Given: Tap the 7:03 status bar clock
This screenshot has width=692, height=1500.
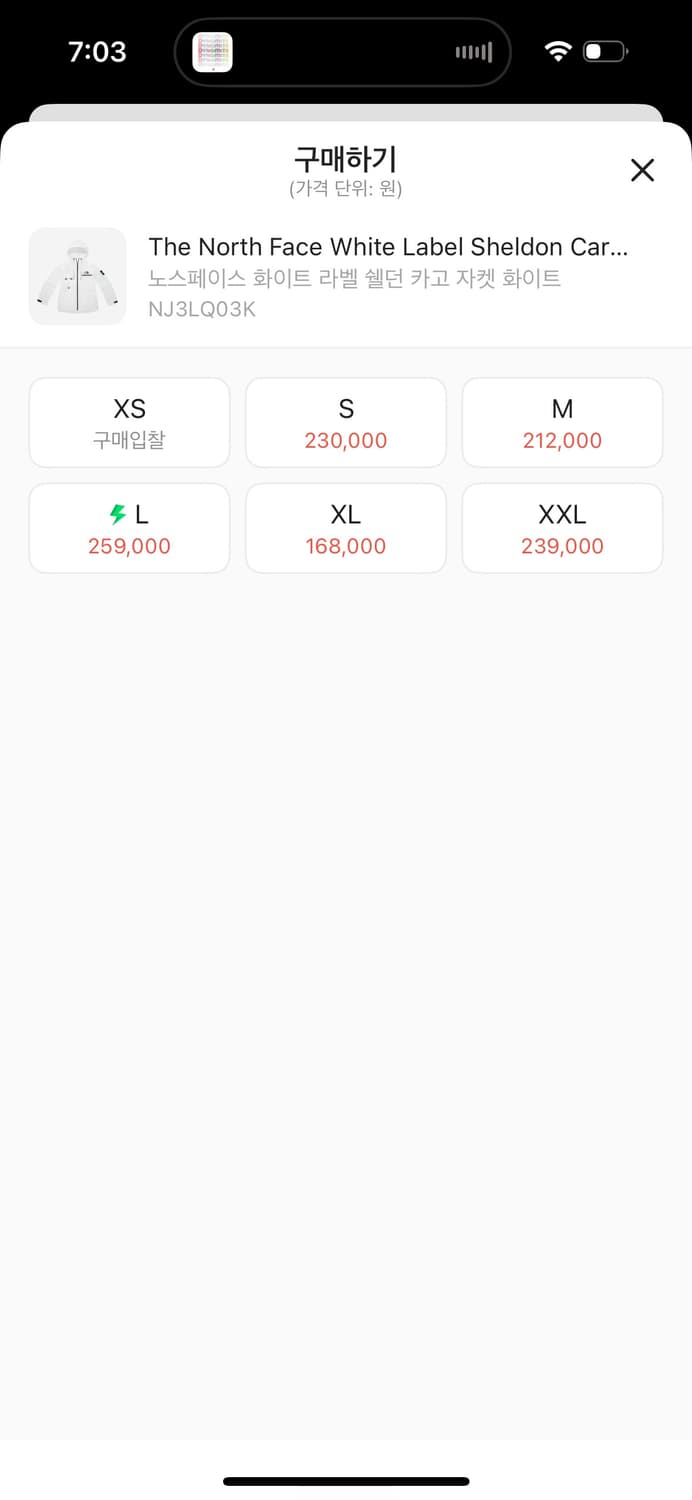Looking at the screenshot, I should pyautogui.click(x=97, y=52).
